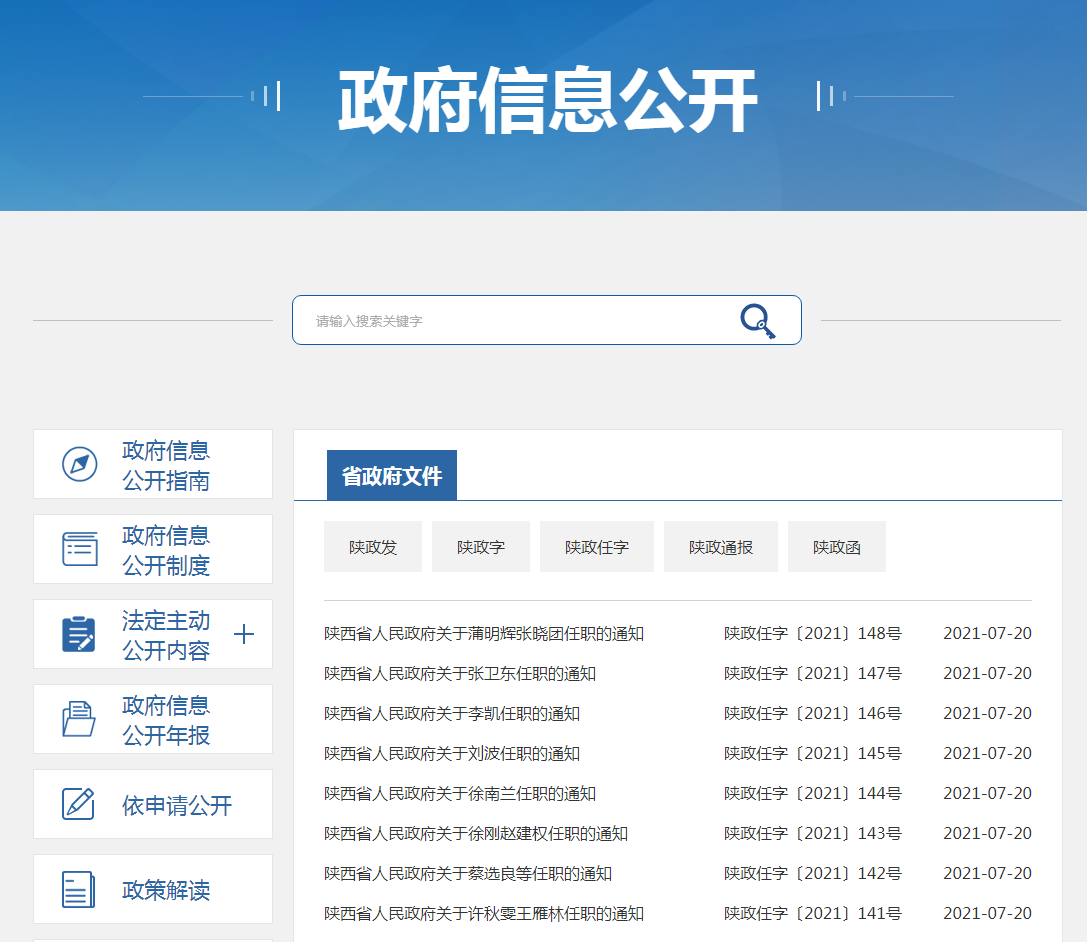1087x942 pixels.
Task: Click the magnifying glass search icon
Action: 757,321
